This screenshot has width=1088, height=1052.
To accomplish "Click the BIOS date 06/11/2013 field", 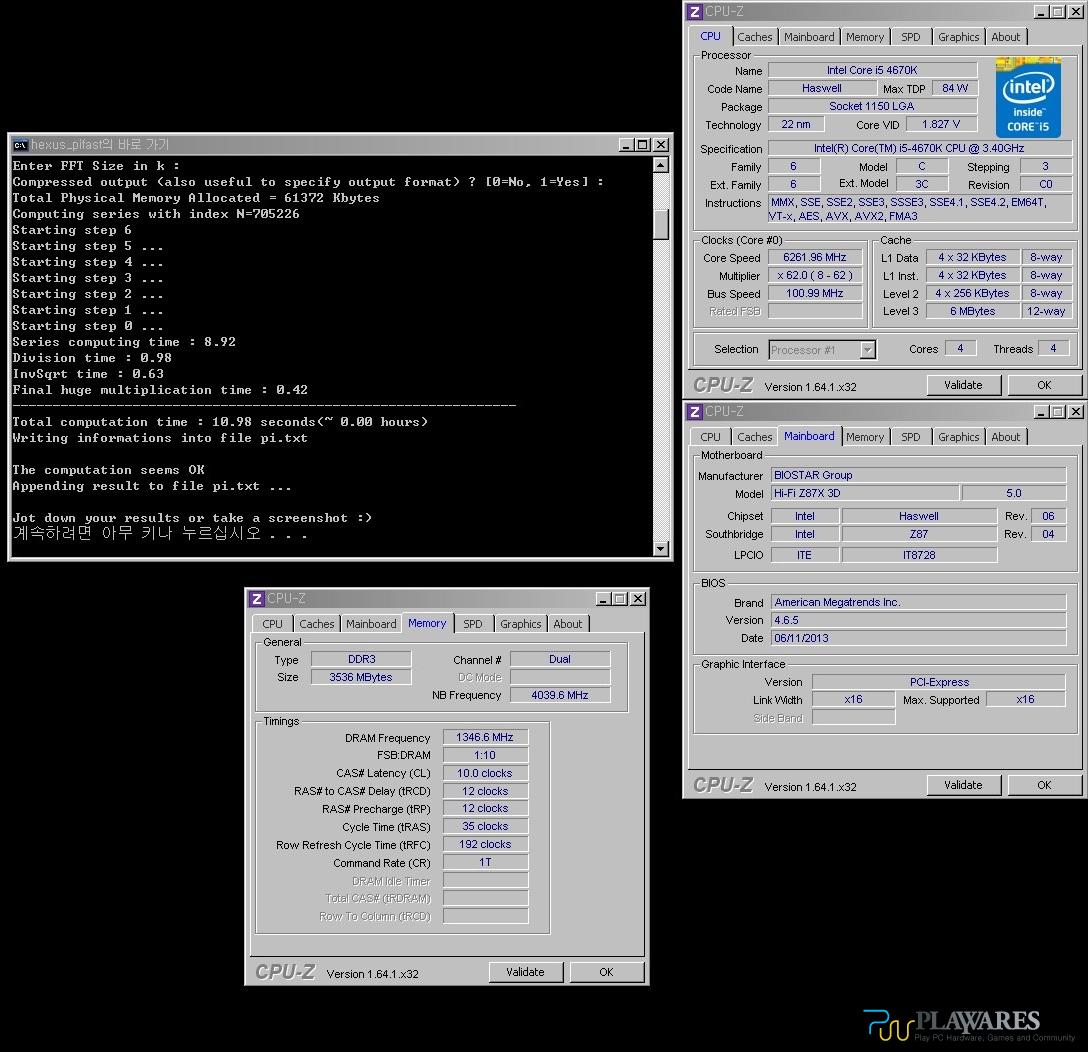I will 919,638.
